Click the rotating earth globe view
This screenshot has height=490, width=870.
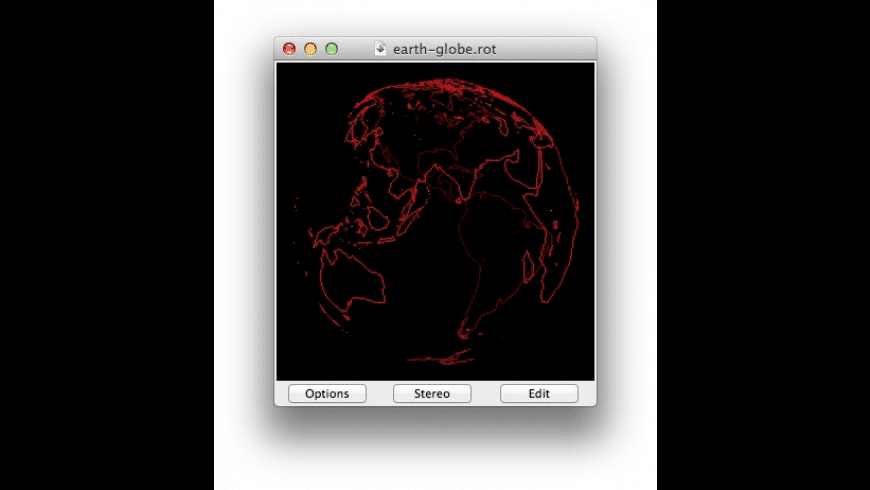(436, 221)
